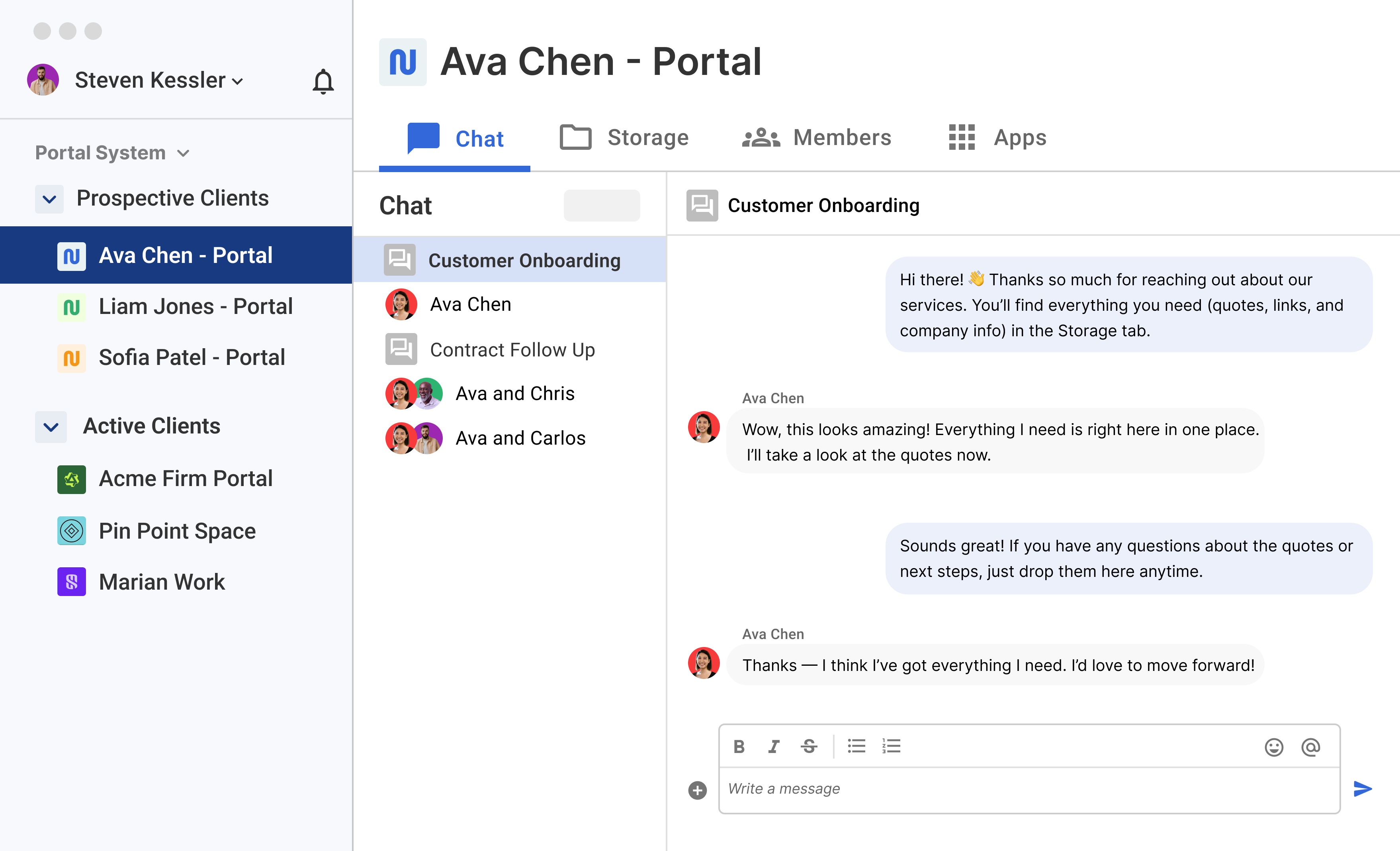Screen dimensions: 1400x851
Task: Click the @ mention icon
Action: click(1310, 747)
